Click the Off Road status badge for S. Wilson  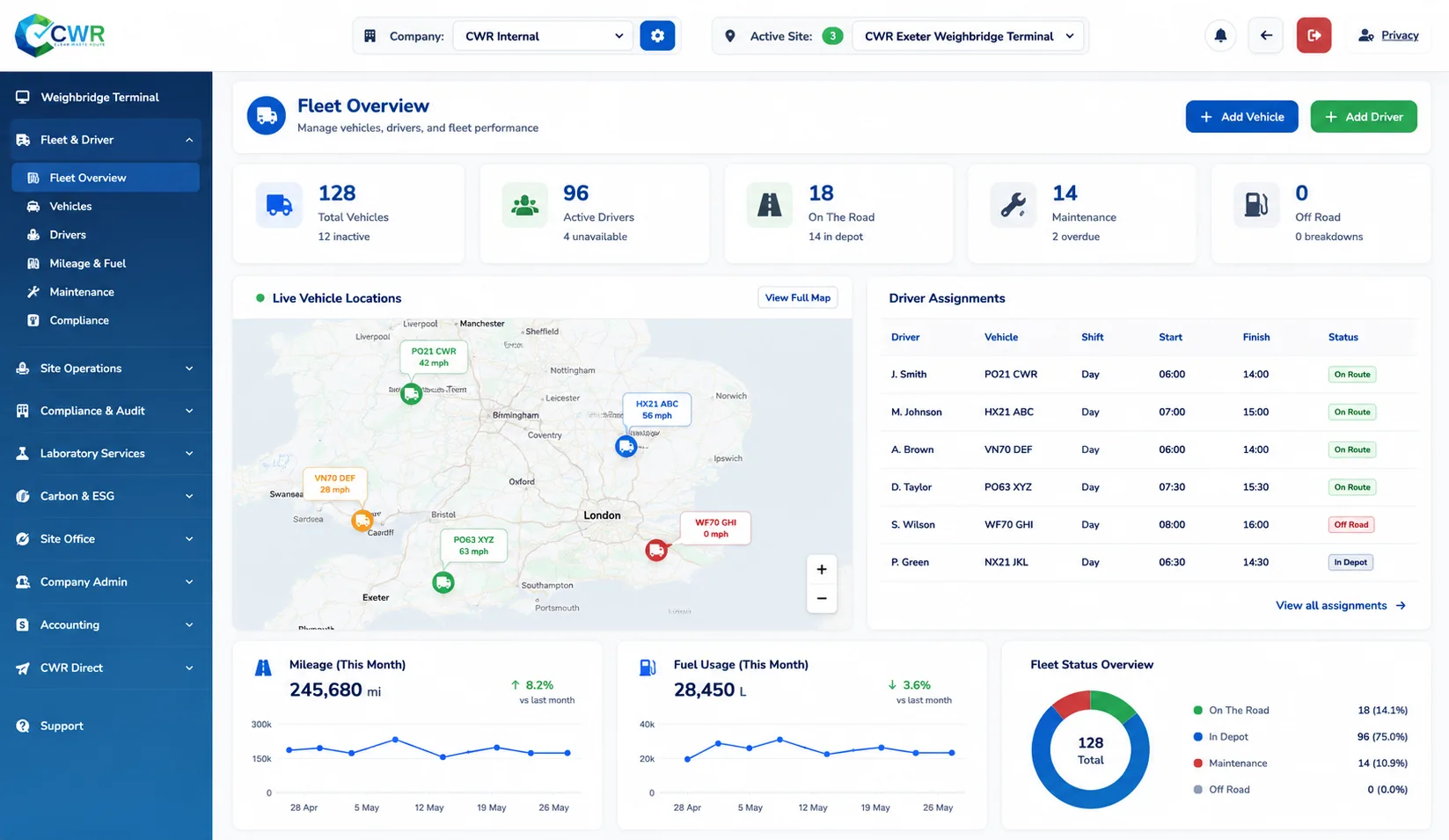(x=1350, y=524)
